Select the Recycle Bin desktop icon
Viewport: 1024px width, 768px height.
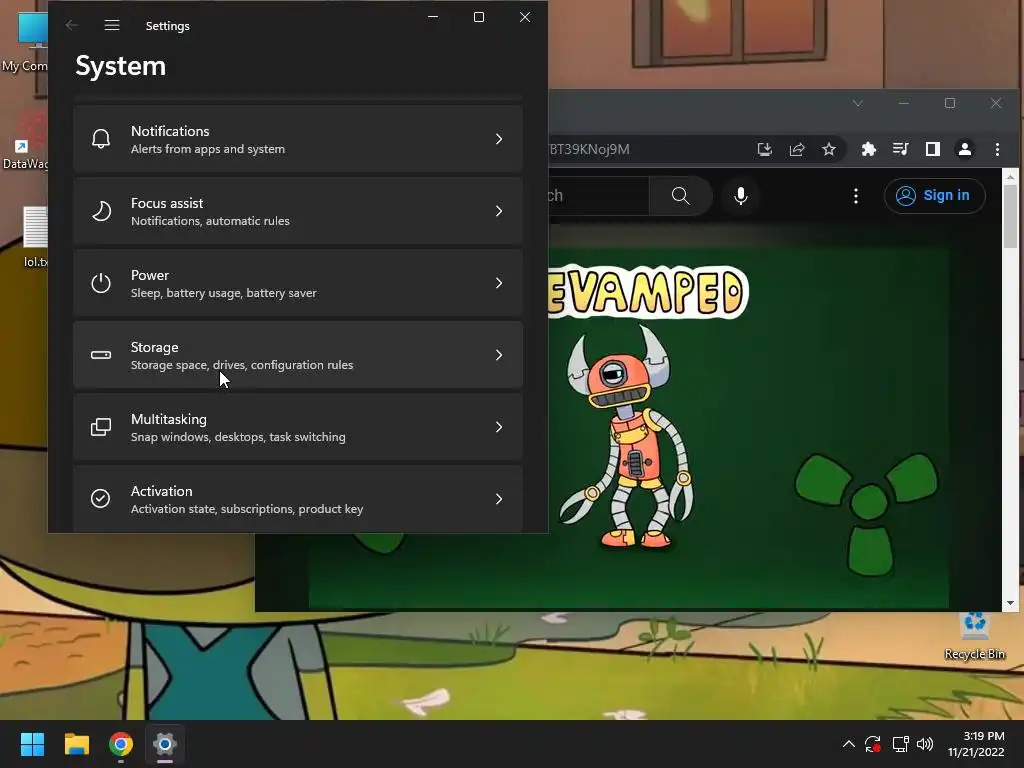(x=974, y=635)
